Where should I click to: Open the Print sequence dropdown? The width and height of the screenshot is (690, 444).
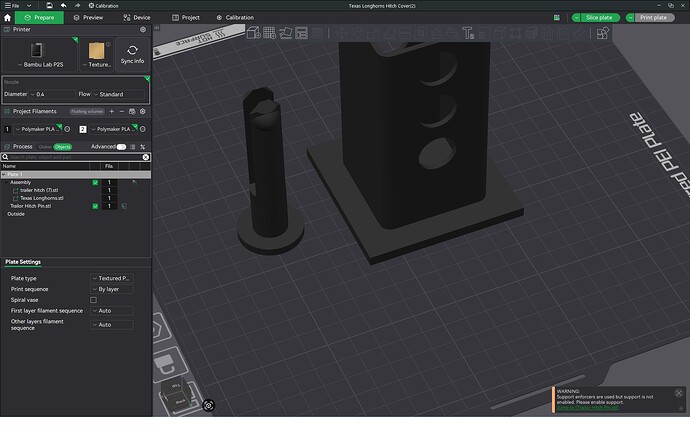click(x=112, y=289)
